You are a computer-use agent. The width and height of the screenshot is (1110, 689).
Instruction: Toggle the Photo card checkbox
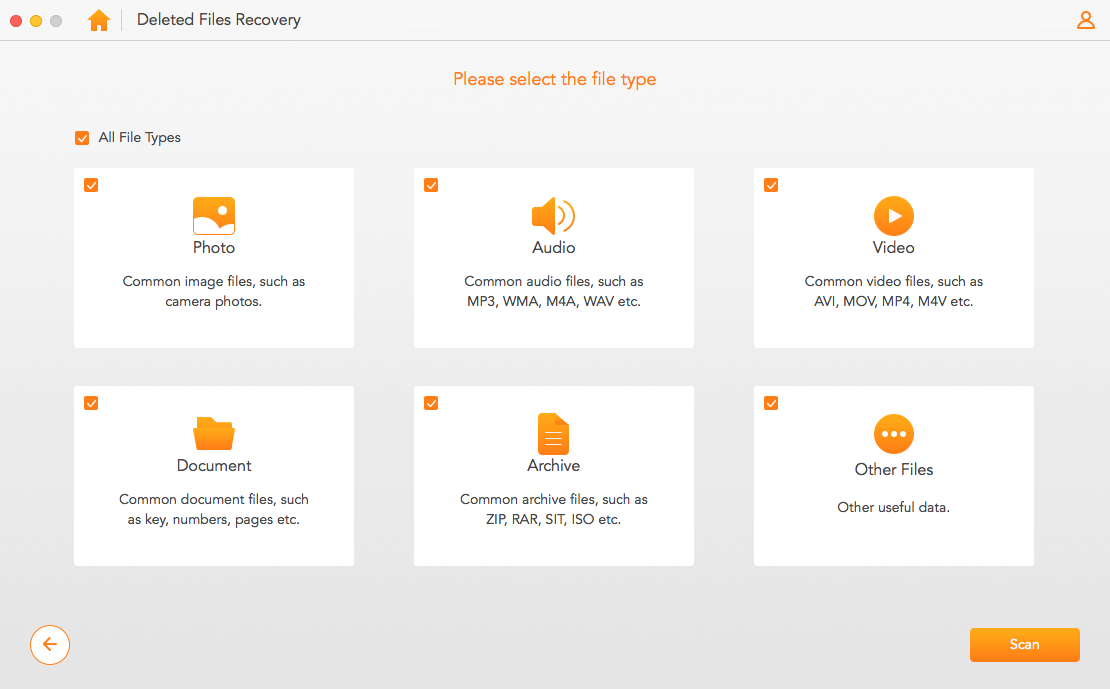[91, 186]
